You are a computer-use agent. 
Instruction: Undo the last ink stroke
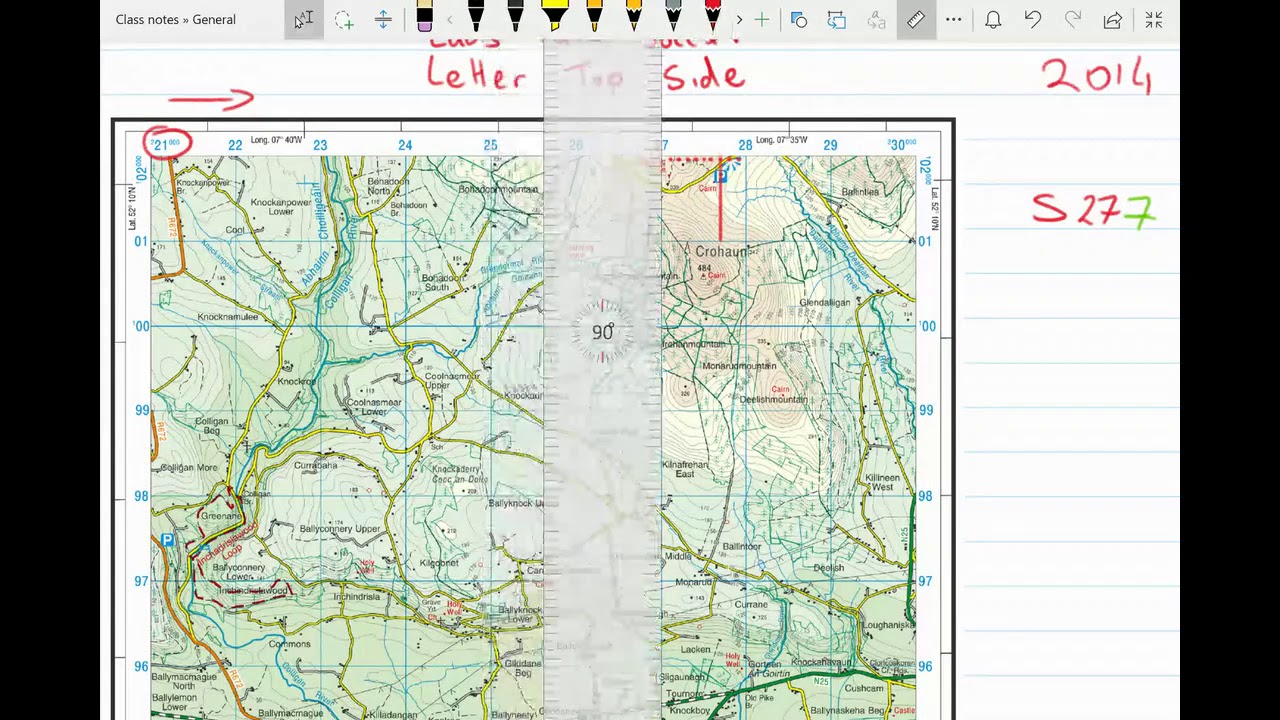click(1033, 19)
